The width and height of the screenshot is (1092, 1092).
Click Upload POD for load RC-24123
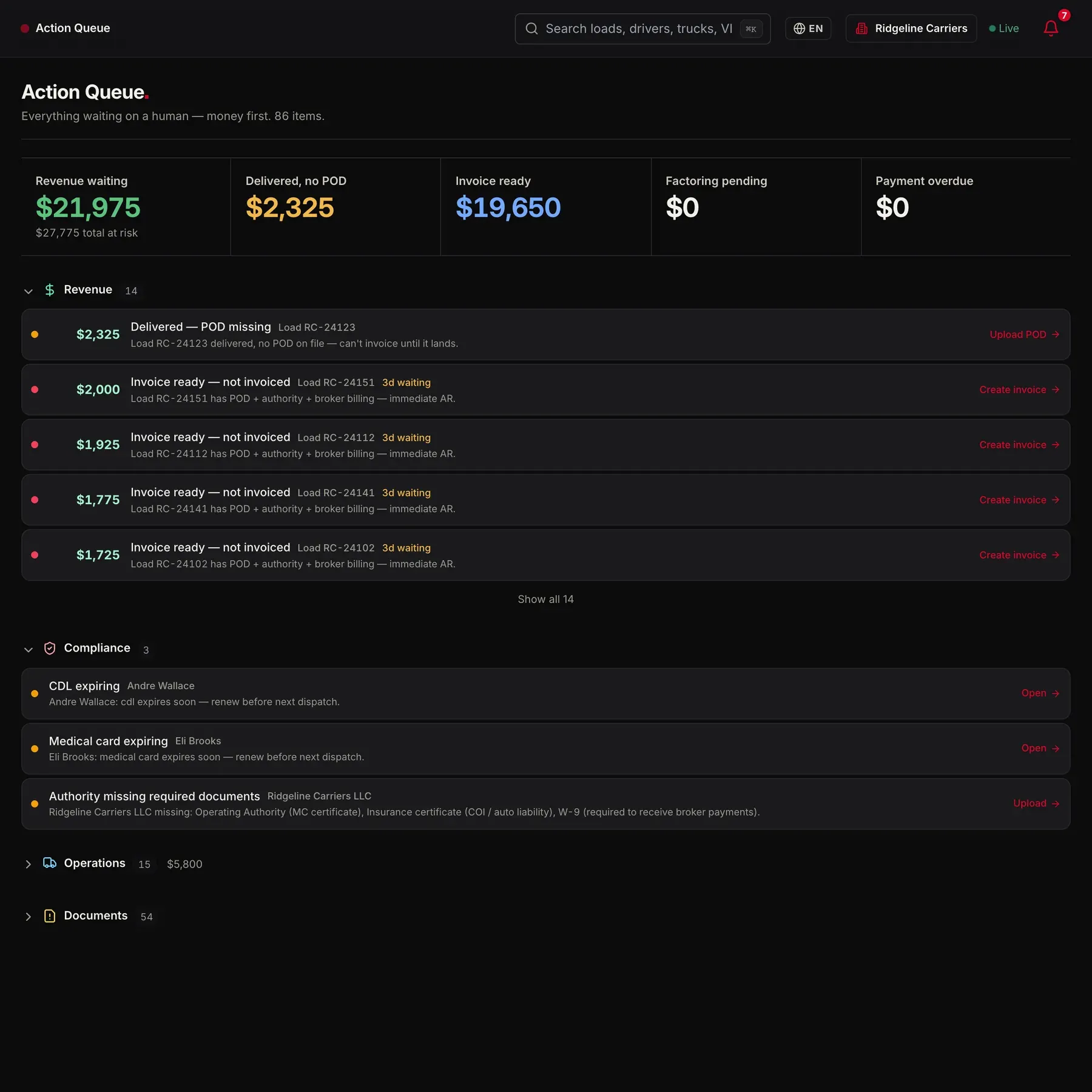click(1024, 334)
